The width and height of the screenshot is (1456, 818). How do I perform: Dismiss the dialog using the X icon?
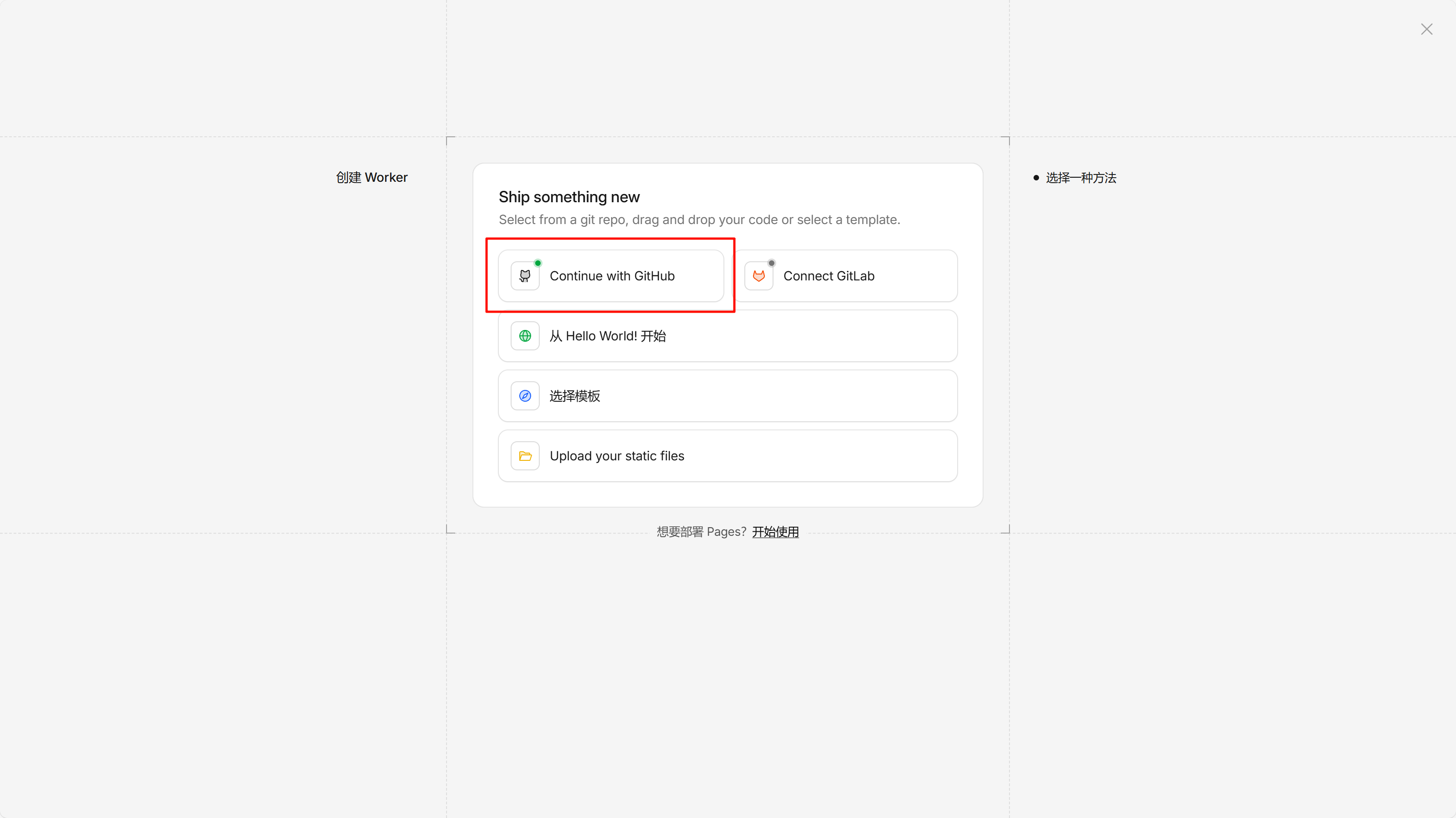[x=1426, y=29]
